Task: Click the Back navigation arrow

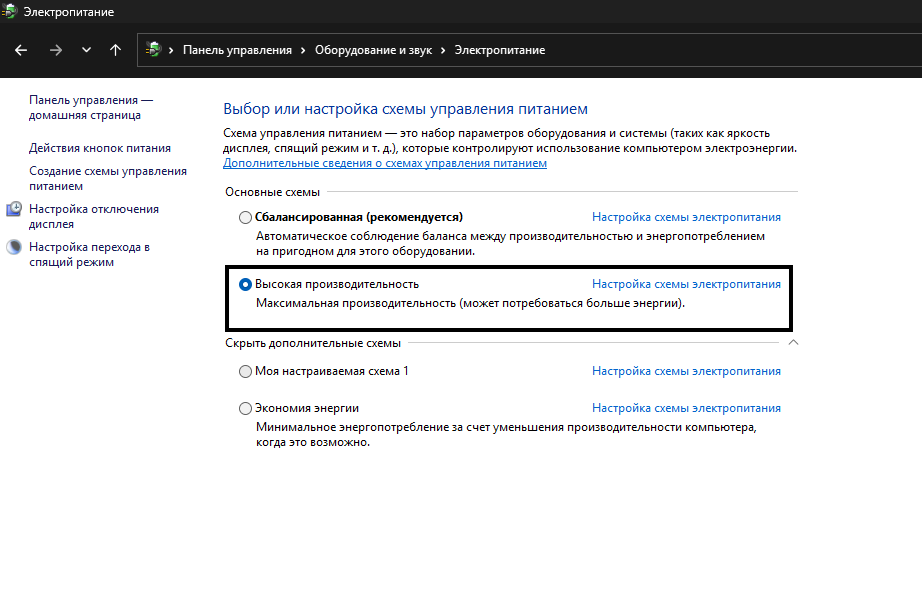Action: [x=21, y=50]
